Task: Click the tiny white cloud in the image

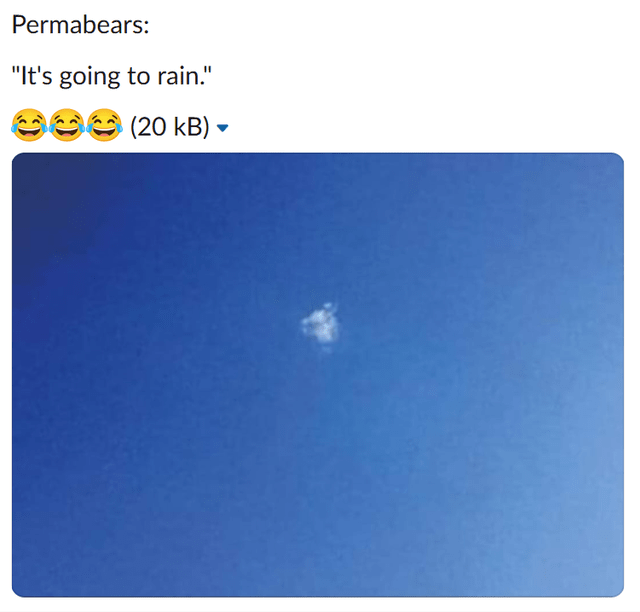Action: [x=320, y=326]
